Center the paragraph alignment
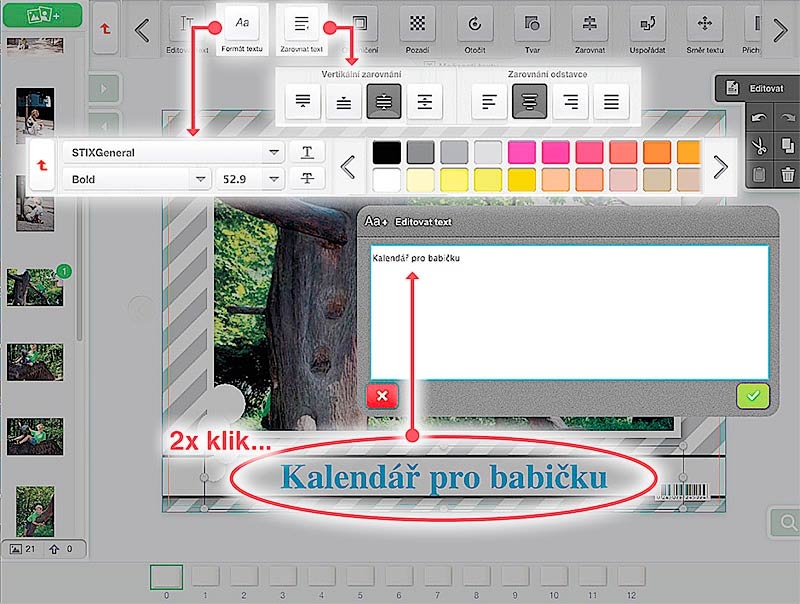Image resolution: width=800 pixels, height=604 pixels. point(530,101)
